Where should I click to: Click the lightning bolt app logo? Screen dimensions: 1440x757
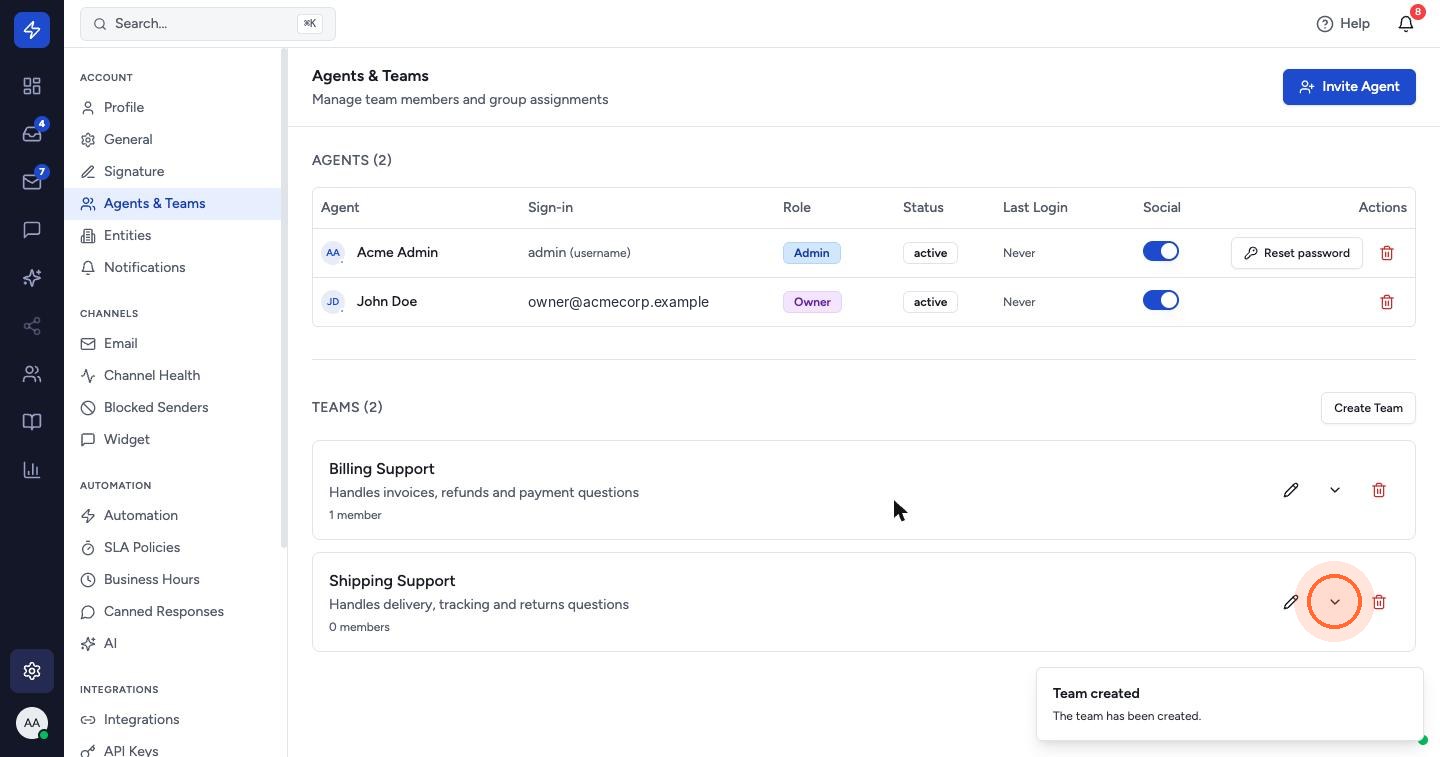[x=32, y=30]
